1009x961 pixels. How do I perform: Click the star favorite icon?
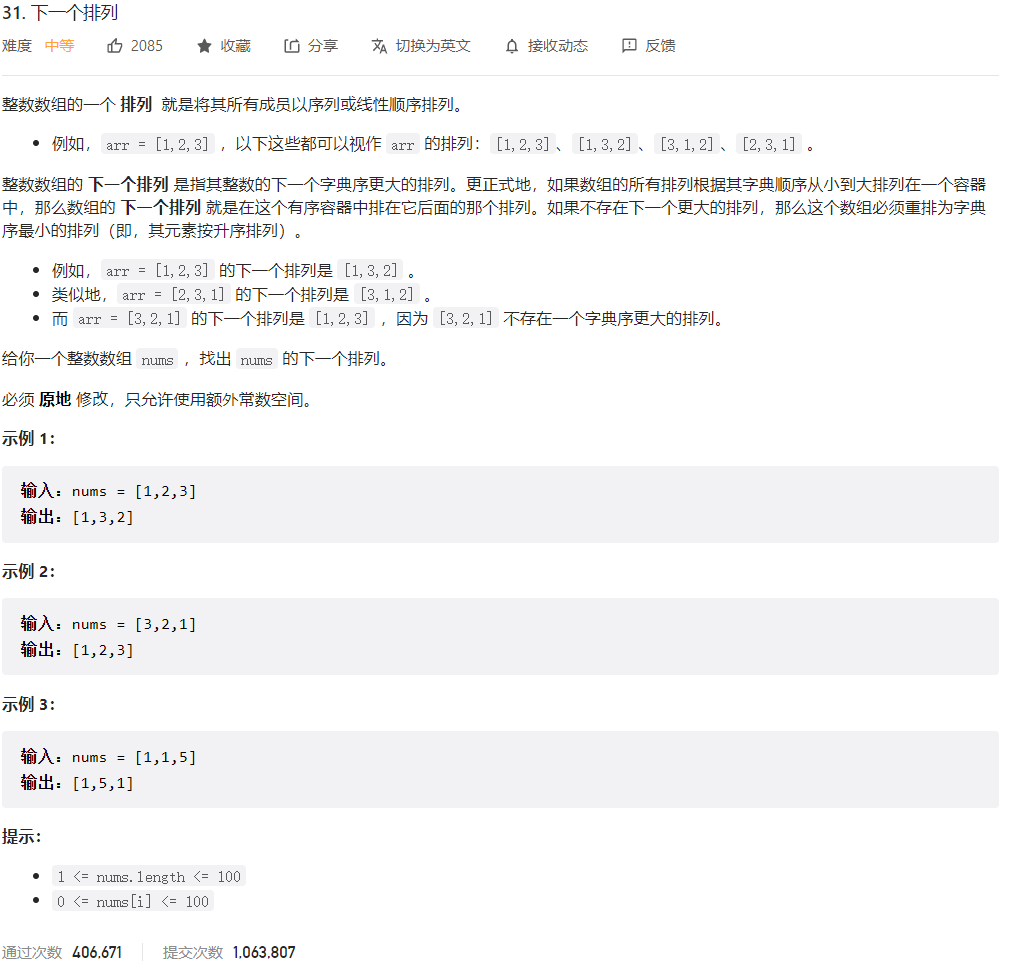pyautogui.click(x=204, y=46)
